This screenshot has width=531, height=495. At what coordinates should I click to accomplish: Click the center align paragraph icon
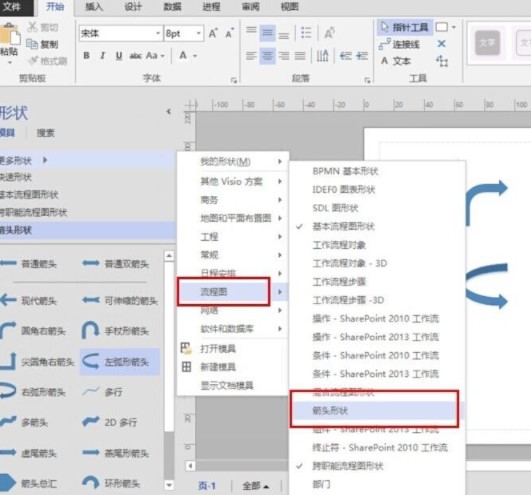pos(268,56)
